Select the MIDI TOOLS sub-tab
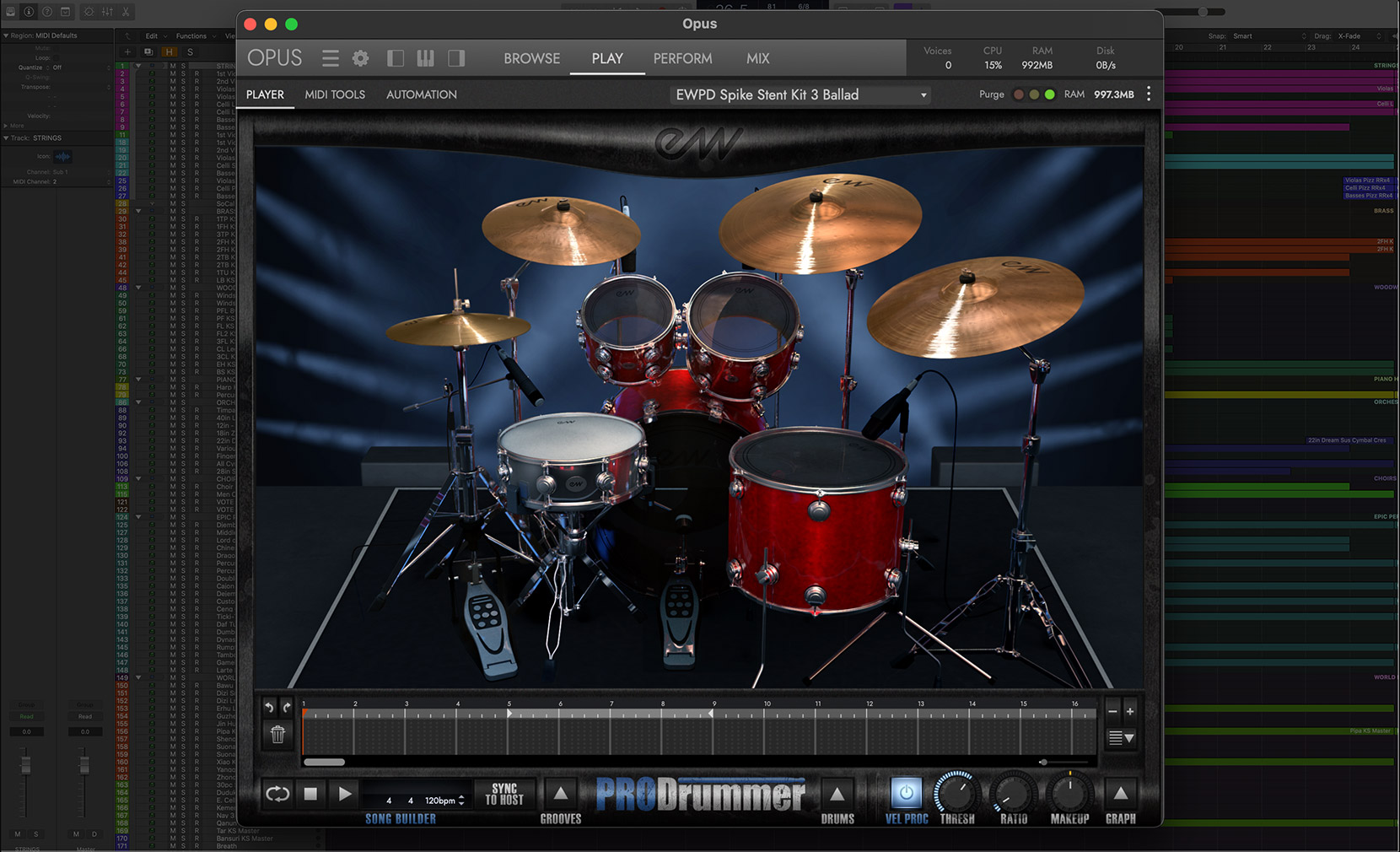The width and height of the screenshot is (1400, 852). [335, 94]
